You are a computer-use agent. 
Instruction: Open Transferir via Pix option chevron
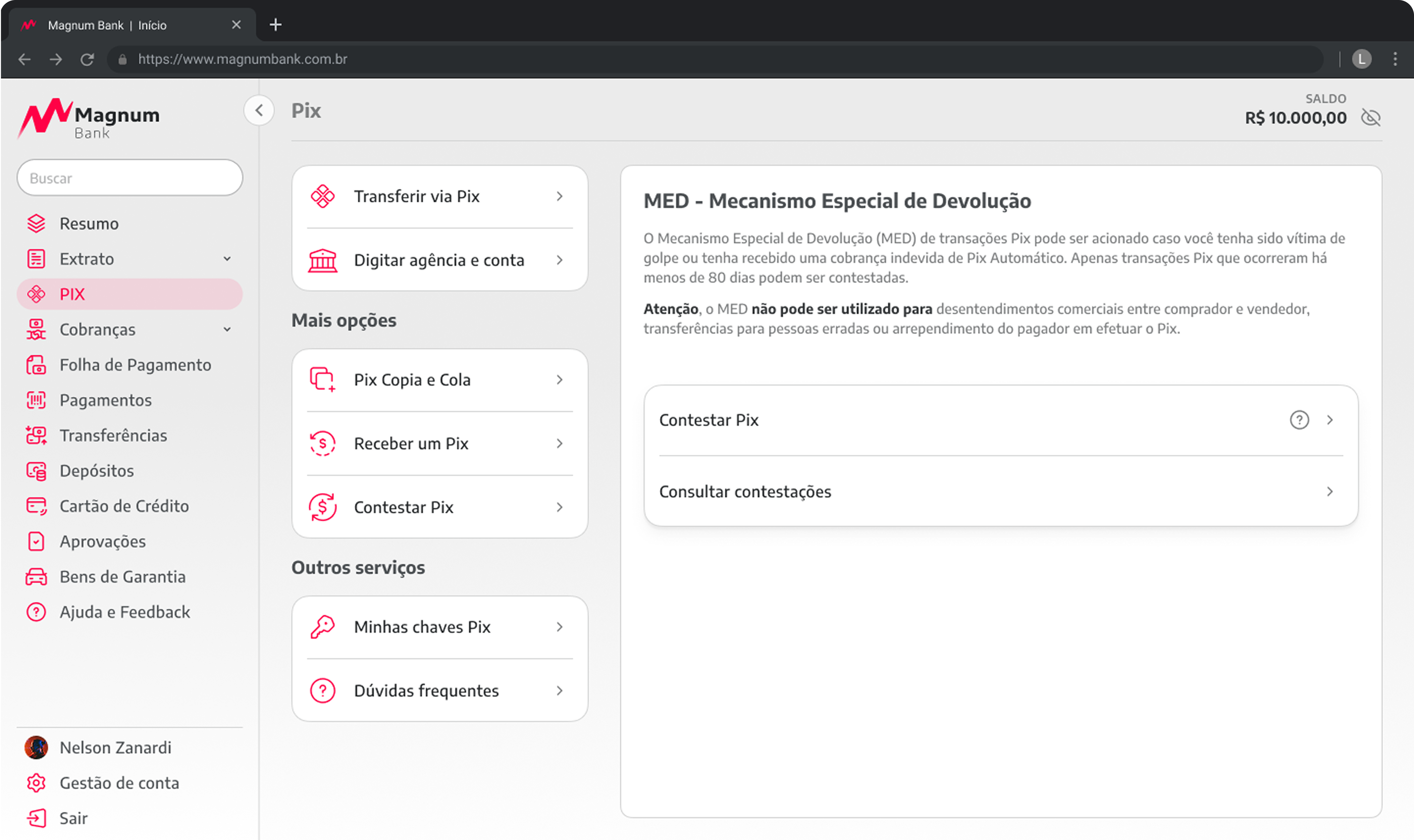tap(559, 196)
